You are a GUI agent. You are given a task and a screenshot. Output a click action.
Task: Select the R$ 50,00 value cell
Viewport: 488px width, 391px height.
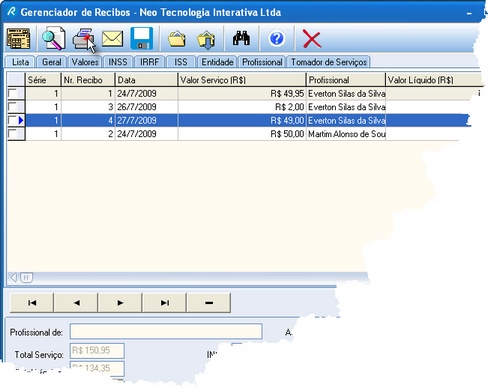[x=242, y=134]
